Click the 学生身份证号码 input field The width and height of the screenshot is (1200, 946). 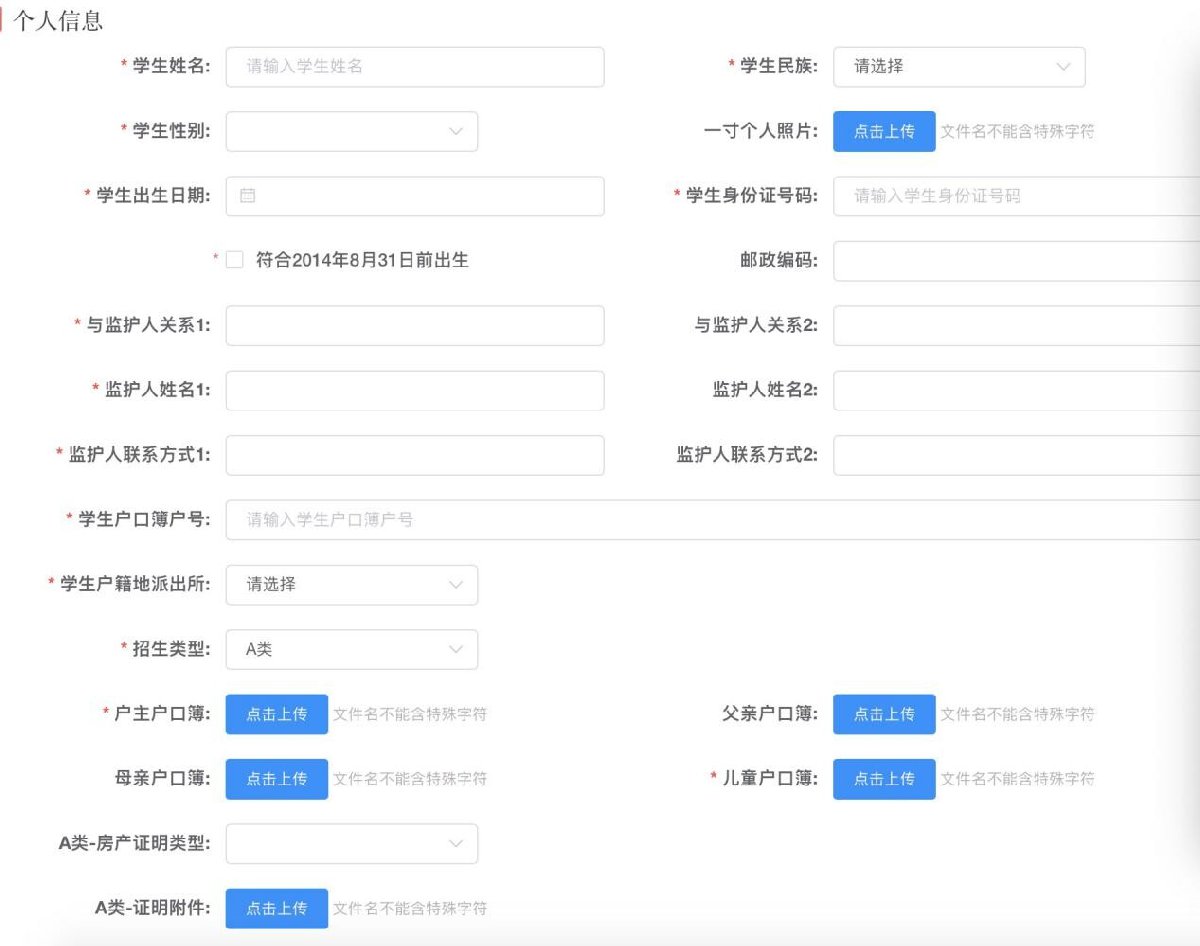pyautogui.click(x=1015, y=196)
